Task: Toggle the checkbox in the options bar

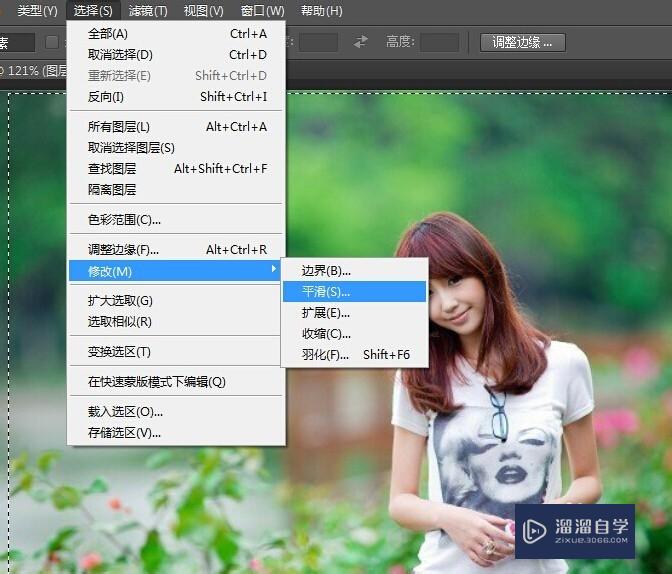Action: click(x=52, y=42)
